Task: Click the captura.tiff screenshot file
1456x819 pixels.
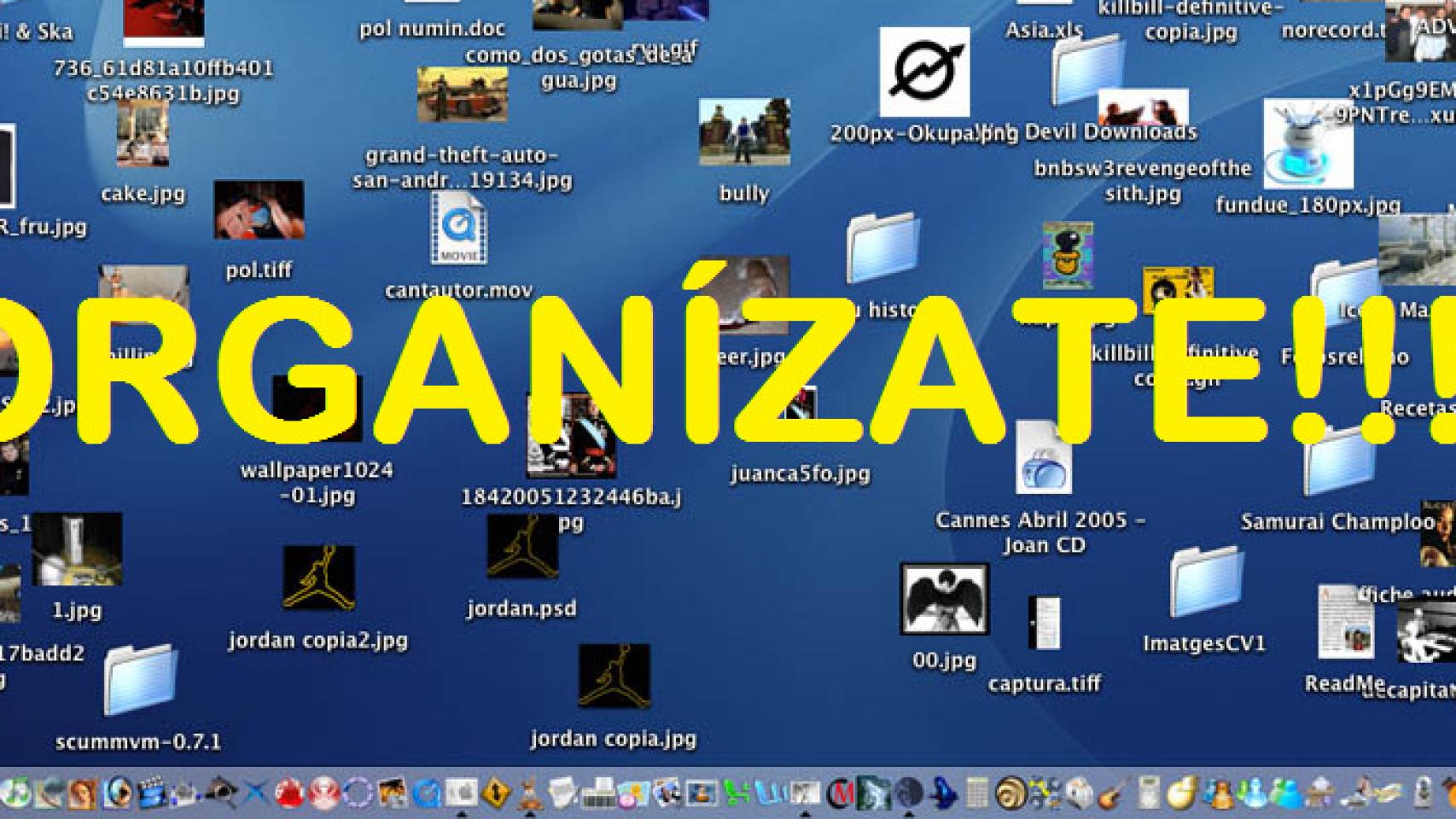Action: (1044, 624)
